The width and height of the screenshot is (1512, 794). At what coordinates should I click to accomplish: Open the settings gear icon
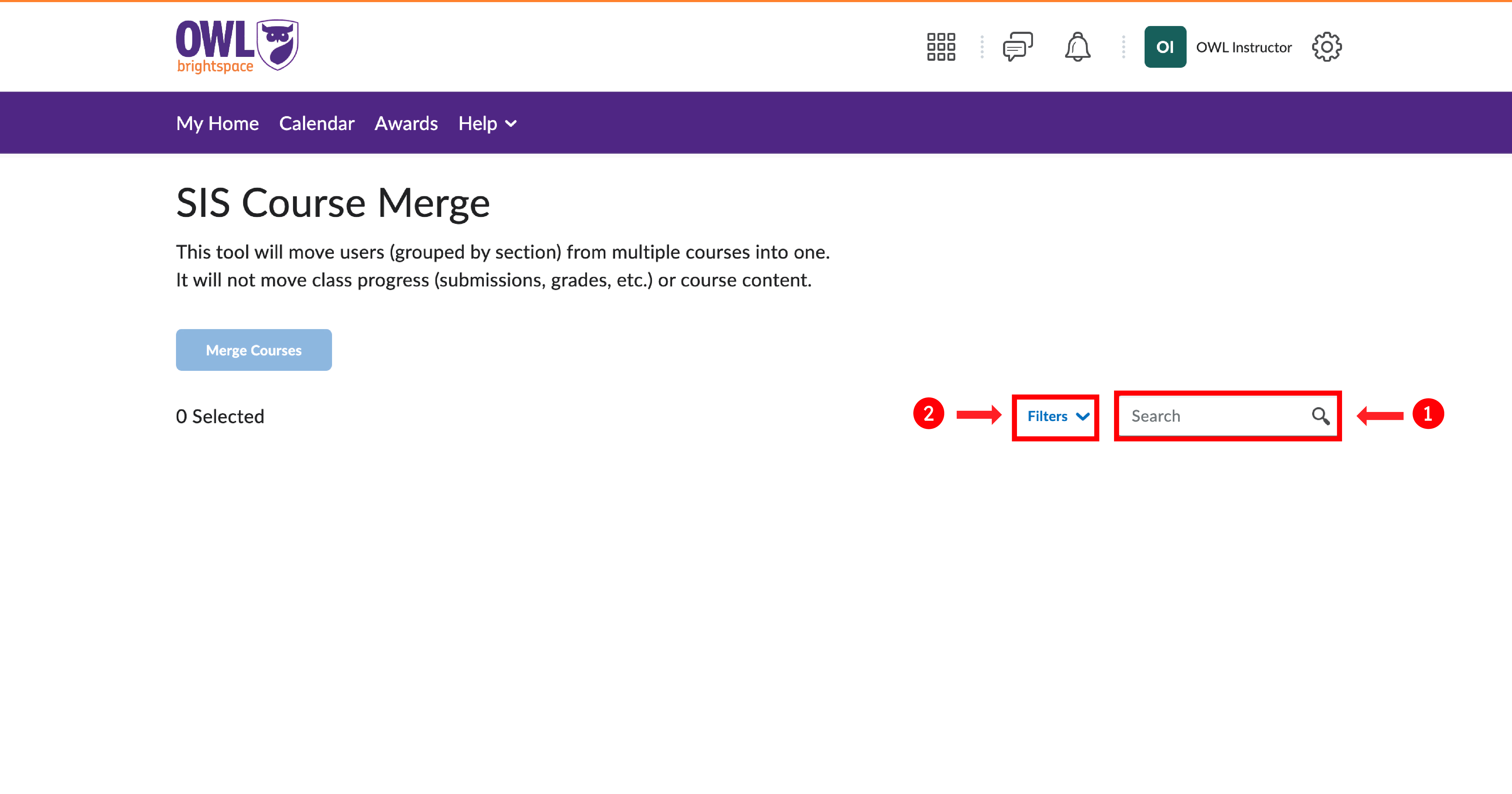[x=1327, y=46]
